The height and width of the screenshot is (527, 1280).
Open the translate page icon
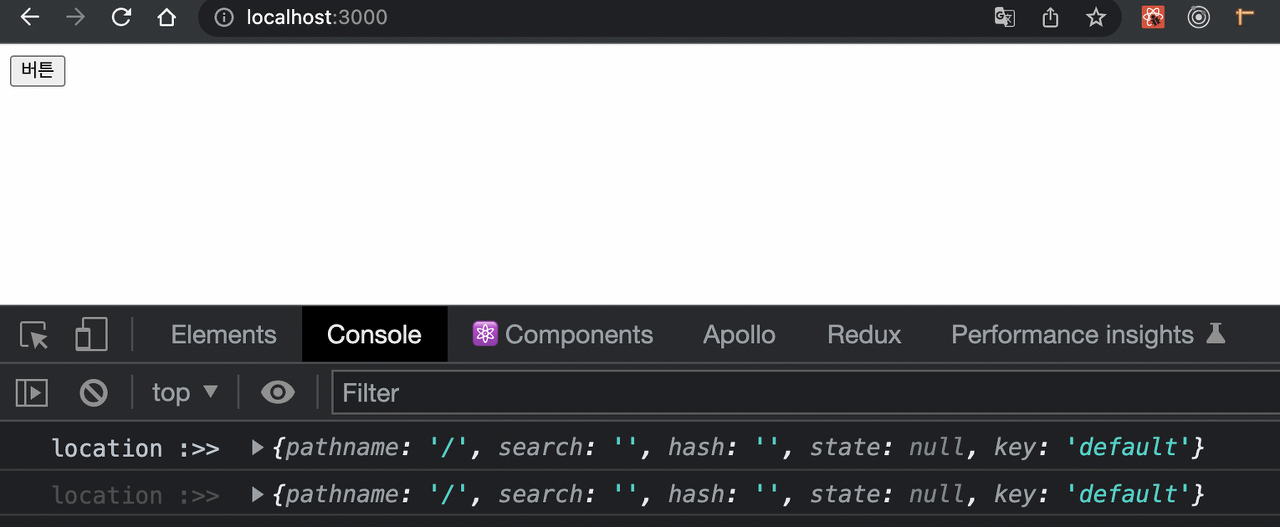[1005, 17]
